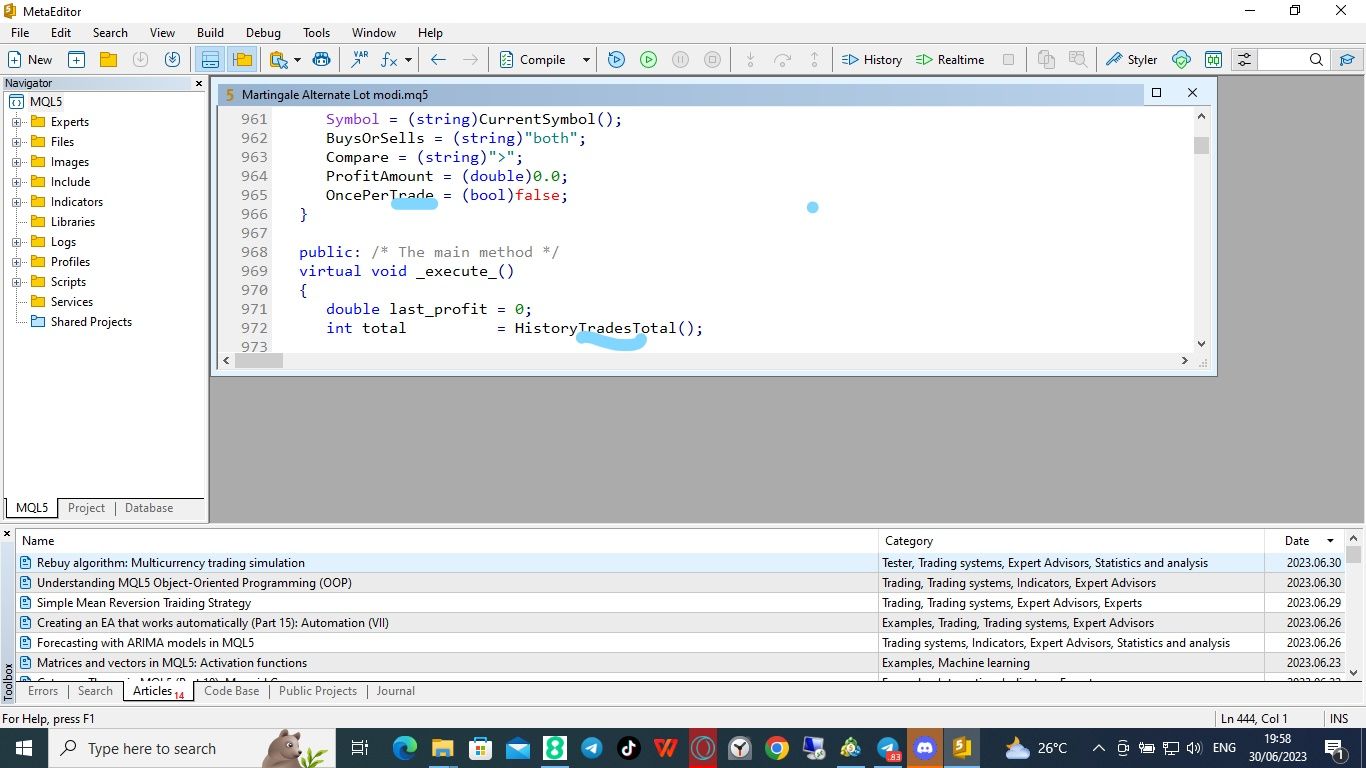Image resolution: width=1366 pixels, height=768 pixels.
Task: Start profiling with Realtime button
Action: (950, 60)
